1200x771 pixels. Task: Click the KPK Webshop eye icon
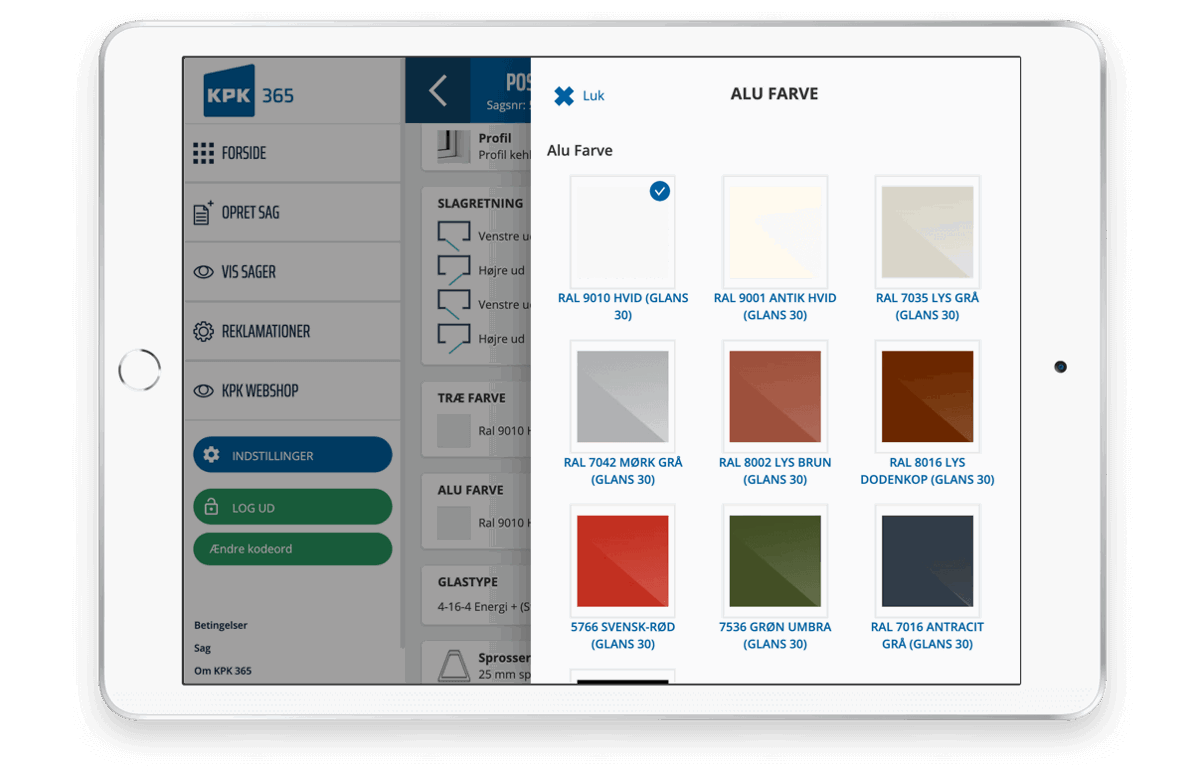[203, 391]
